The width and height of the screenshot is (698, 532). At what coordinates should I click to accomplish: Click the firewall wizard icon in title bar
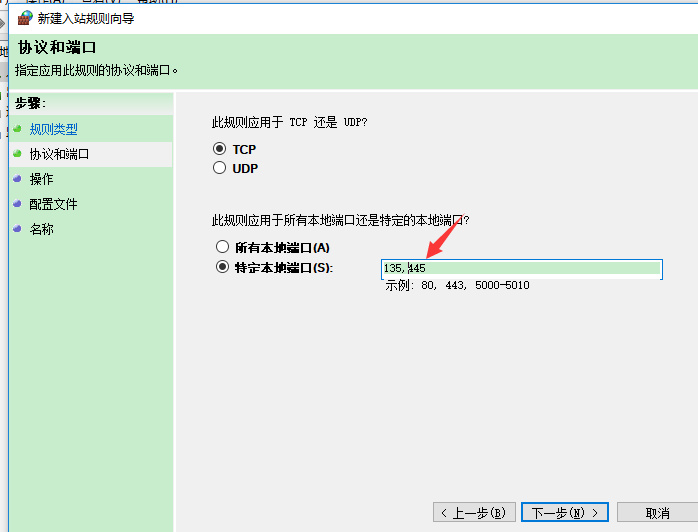coord(25,18)
